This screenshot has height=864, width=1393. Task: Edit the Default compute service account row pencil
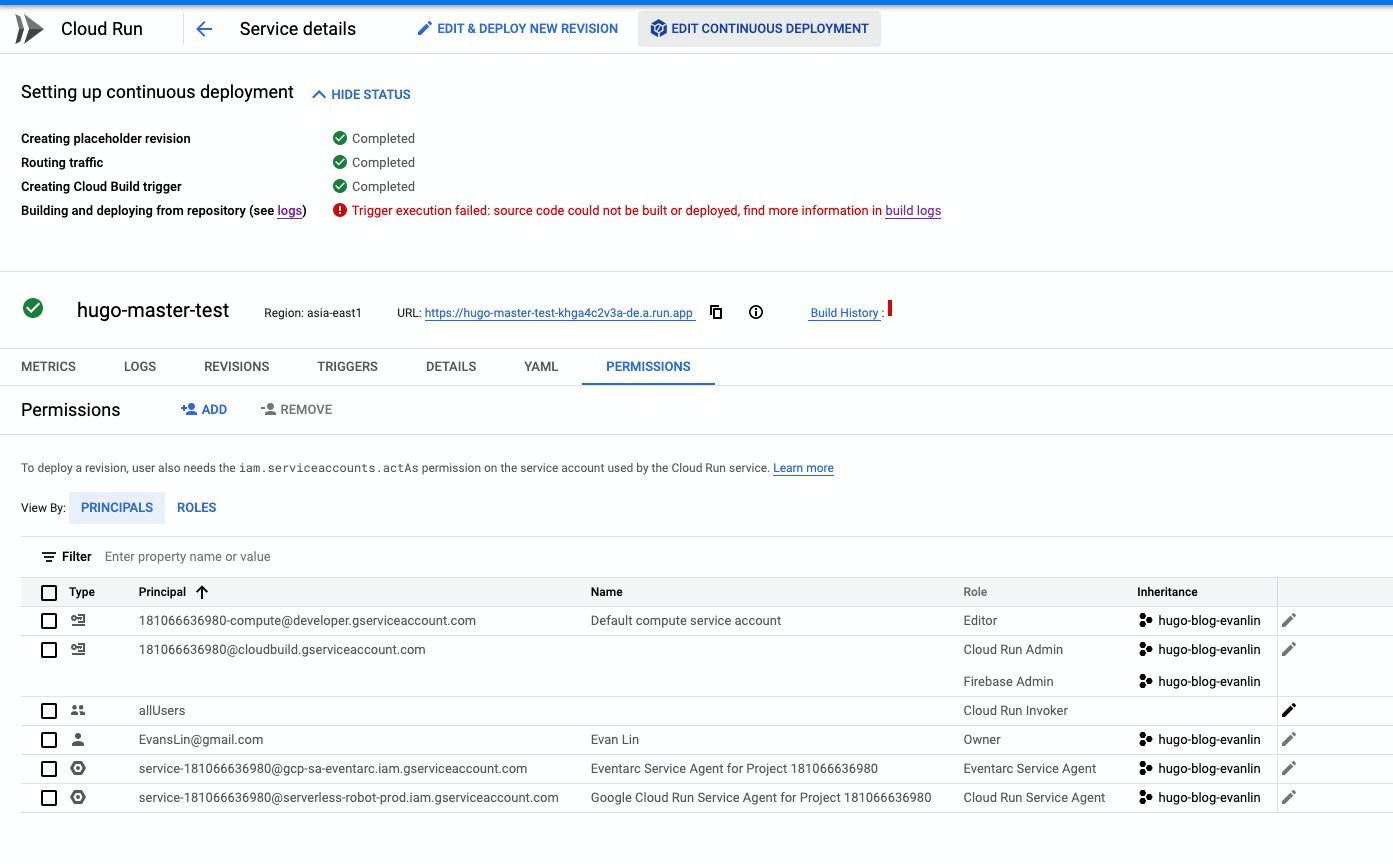click(1289, 621)
